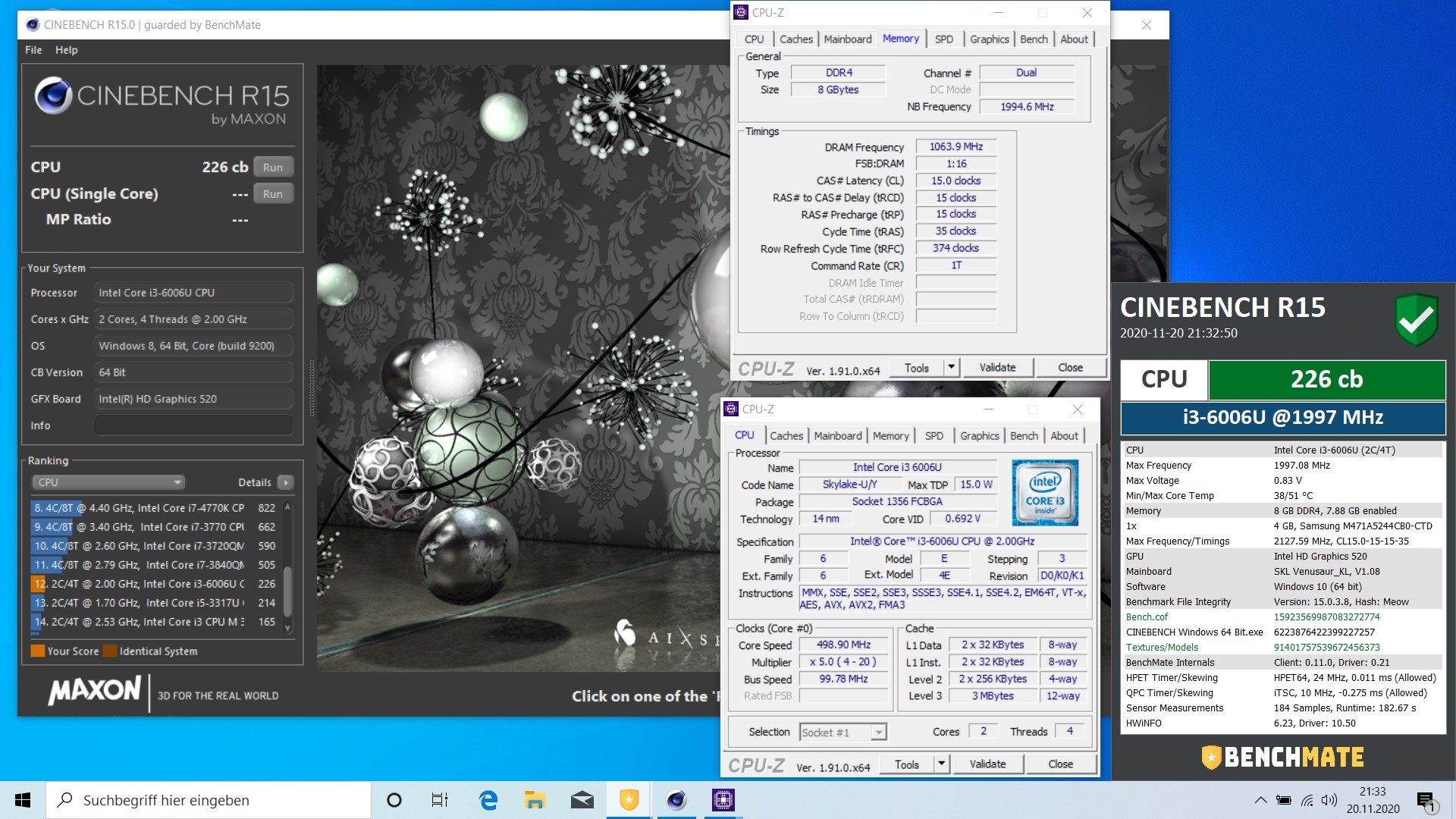Click the Identical System color swatch
Viewport: 1456px width, 819px height.
tap(110, 651)
